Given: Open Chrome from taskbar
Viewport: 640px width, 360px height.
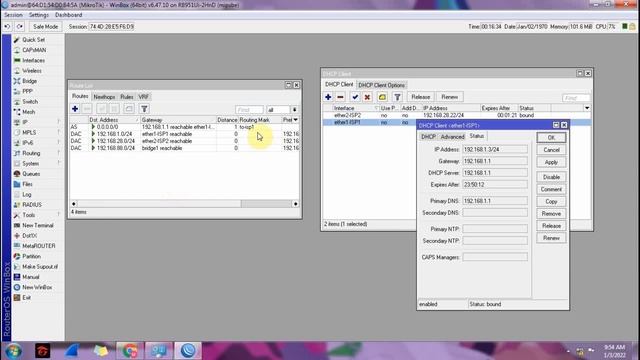Looking at the screenshot, I should (x=130, y=351).
